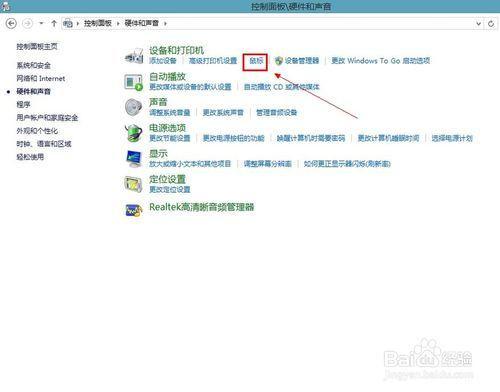The height and width of the screenshot is (392, 500).
Task: Go back with the back arrow
Action: [x=11, y=23]
